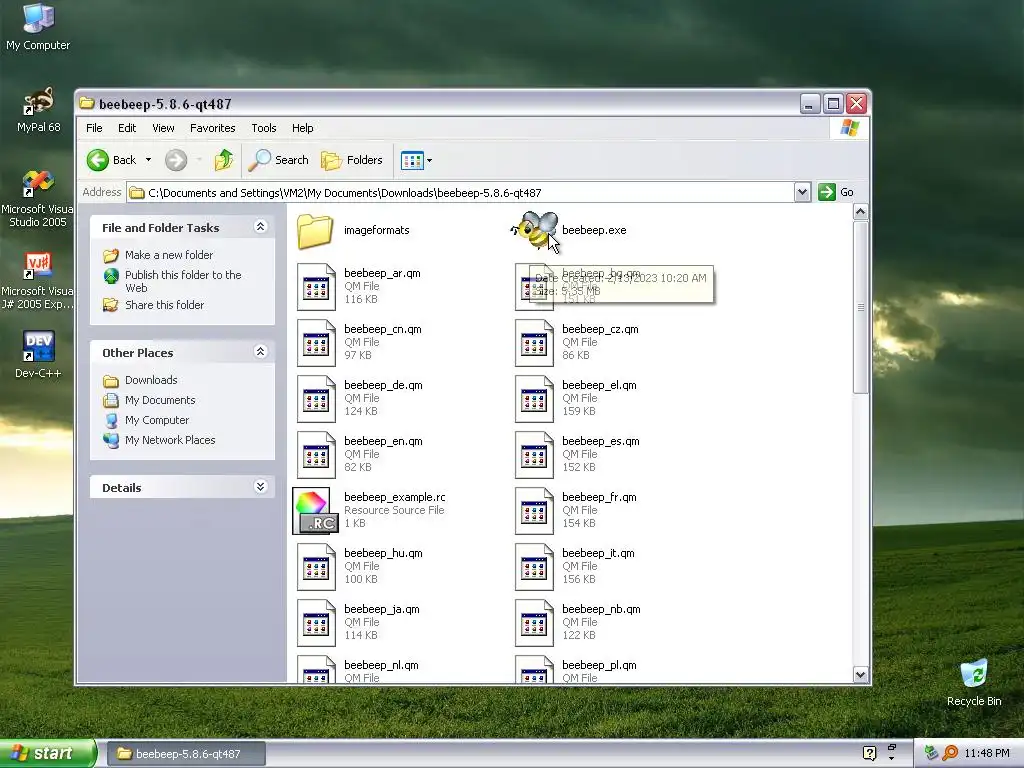Select the beebeep_fr.qm file icon
This screenshot has height=768, width=1024.
534,511
